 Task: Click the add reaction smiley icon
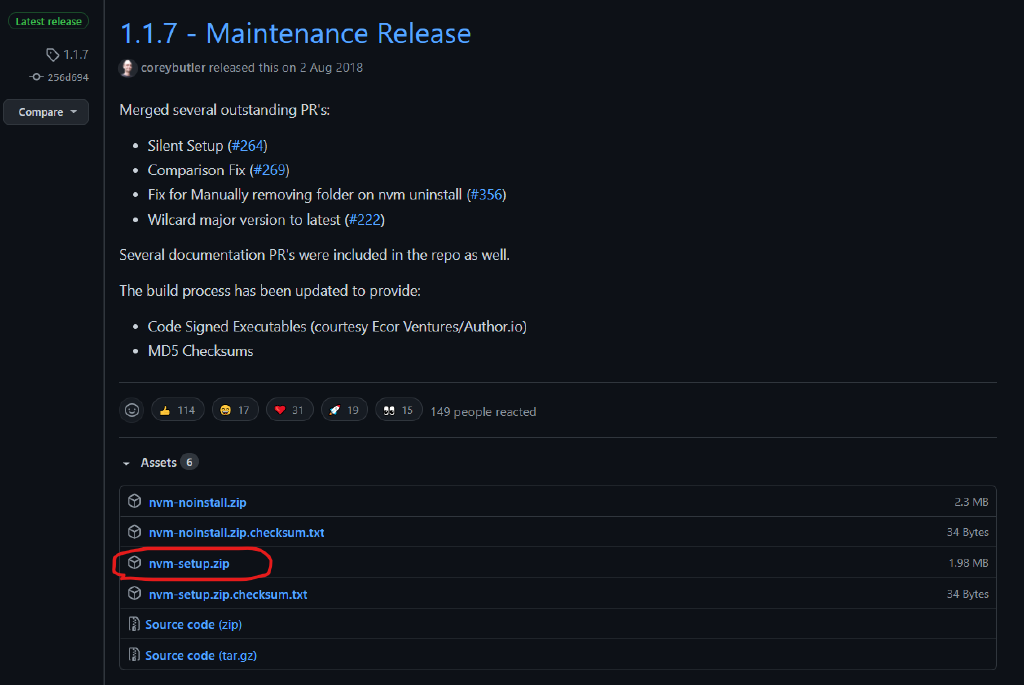tap(131, 410)
